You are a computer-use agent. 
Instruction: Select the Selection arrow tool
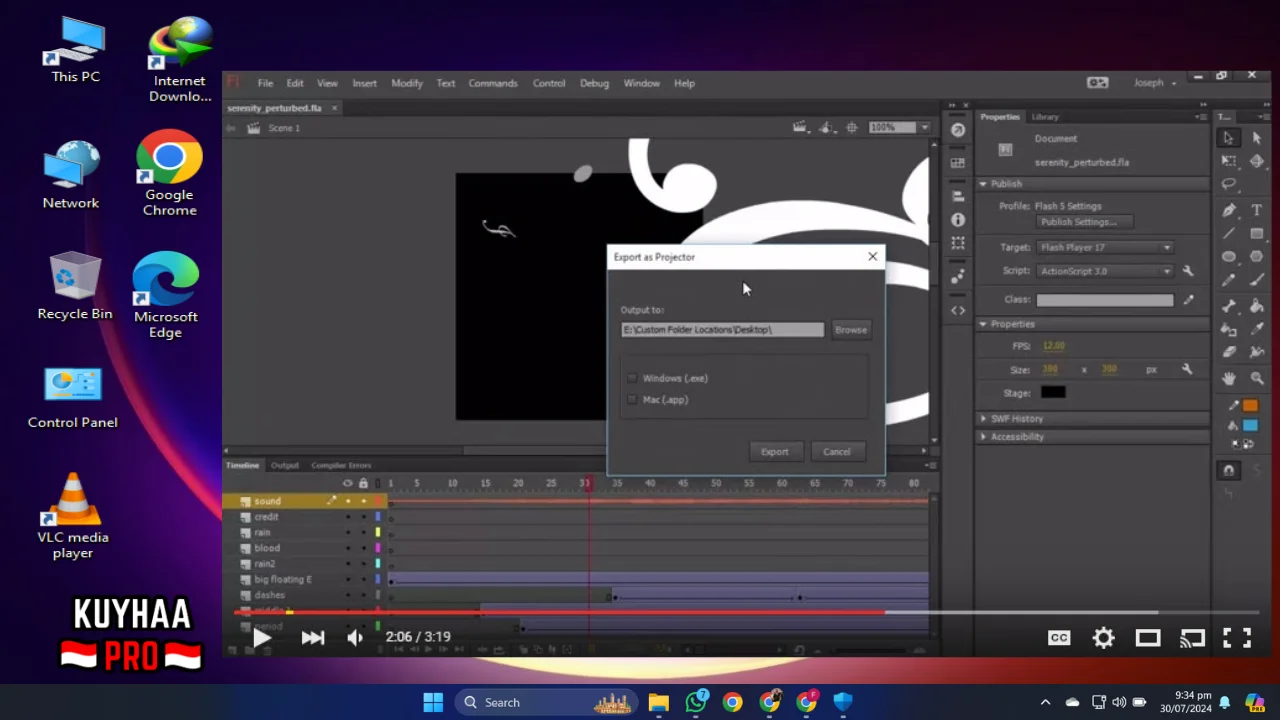coord(1229,138)
